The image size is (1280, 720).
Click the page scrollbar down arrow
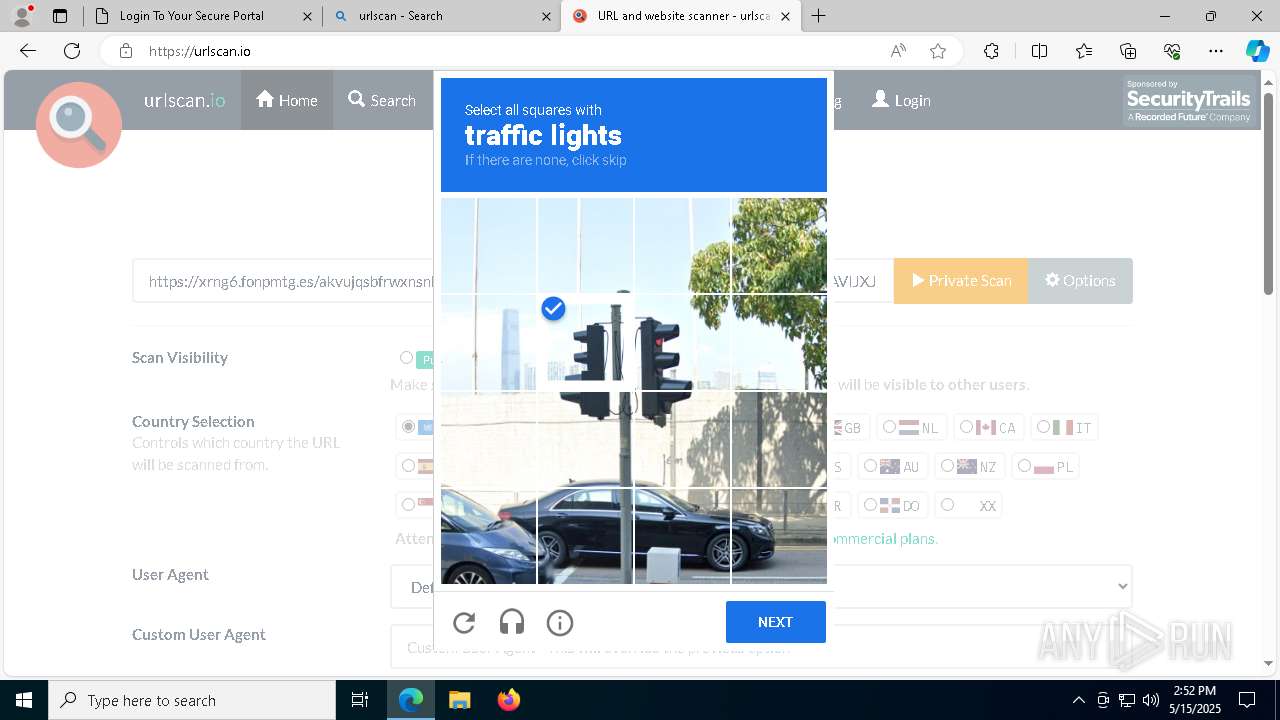point(1269,663)
